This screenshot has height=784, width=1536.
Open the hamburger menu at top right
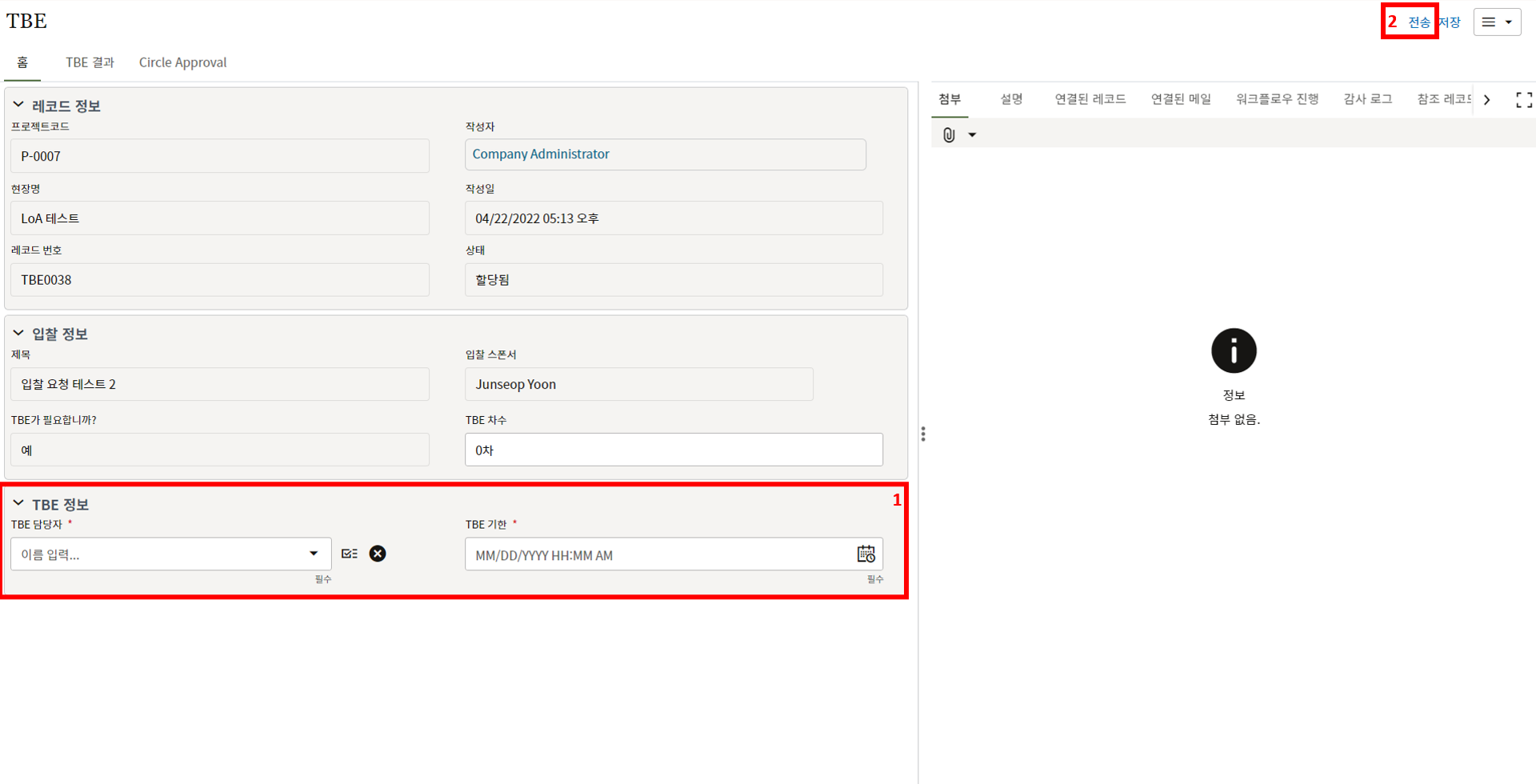coord(1496,22)
